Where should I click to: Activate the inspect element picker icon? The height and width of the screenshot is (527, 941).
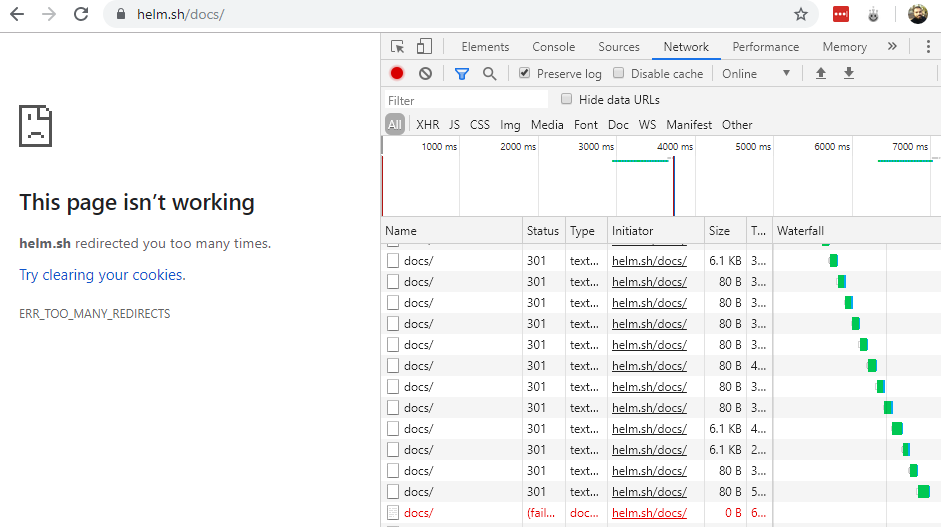tap(397, 47)
